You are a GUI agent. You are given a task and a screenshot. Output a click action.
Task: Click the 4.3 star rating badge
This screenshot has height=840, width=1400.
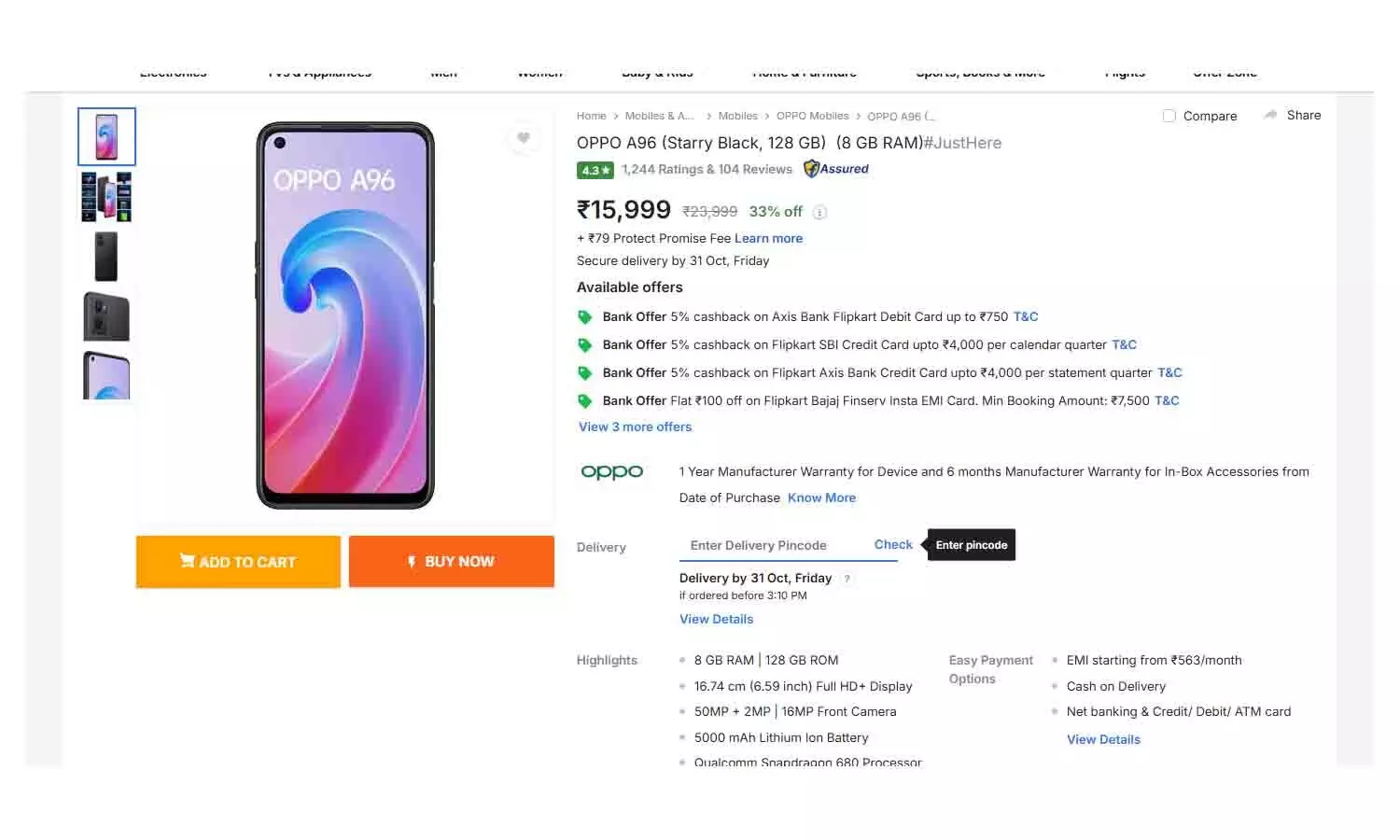coord(594,170)
